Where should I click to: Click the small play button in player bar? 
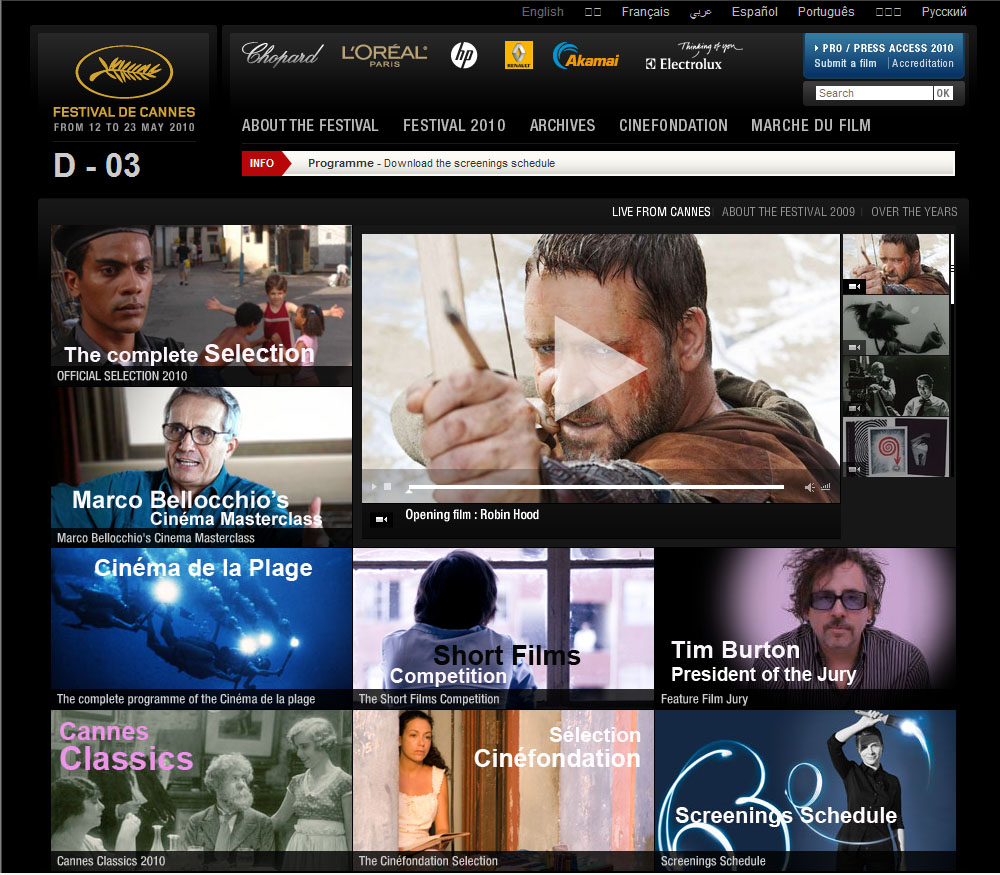tap(374, 487)
